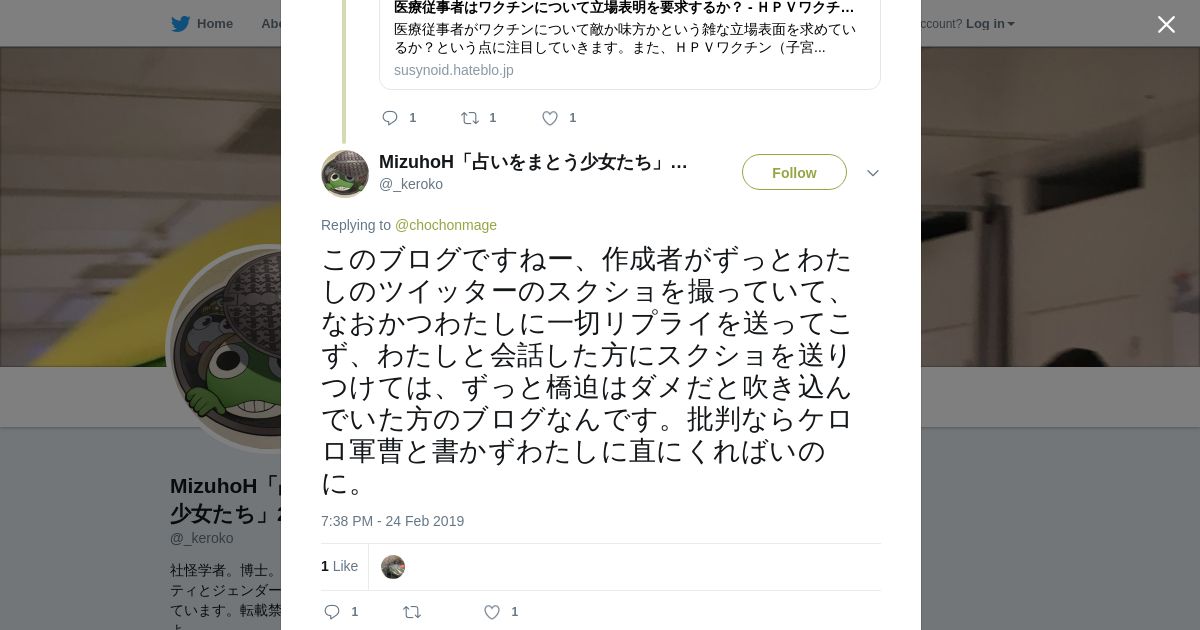1200x630 pixels.
Task: Follow the @_keroko account
Action: click(794, 173)
